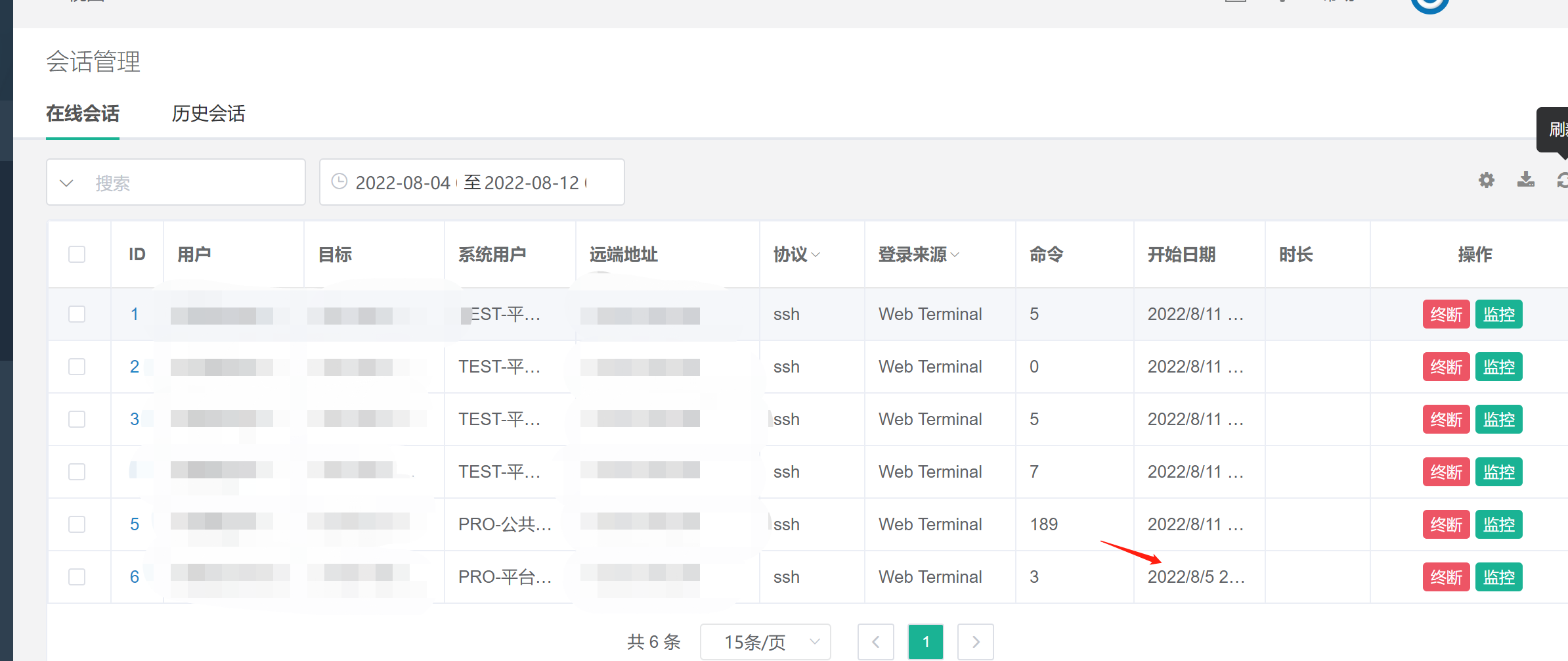Open session ID 1 link
1568x661 pixels.
(135, 314)
